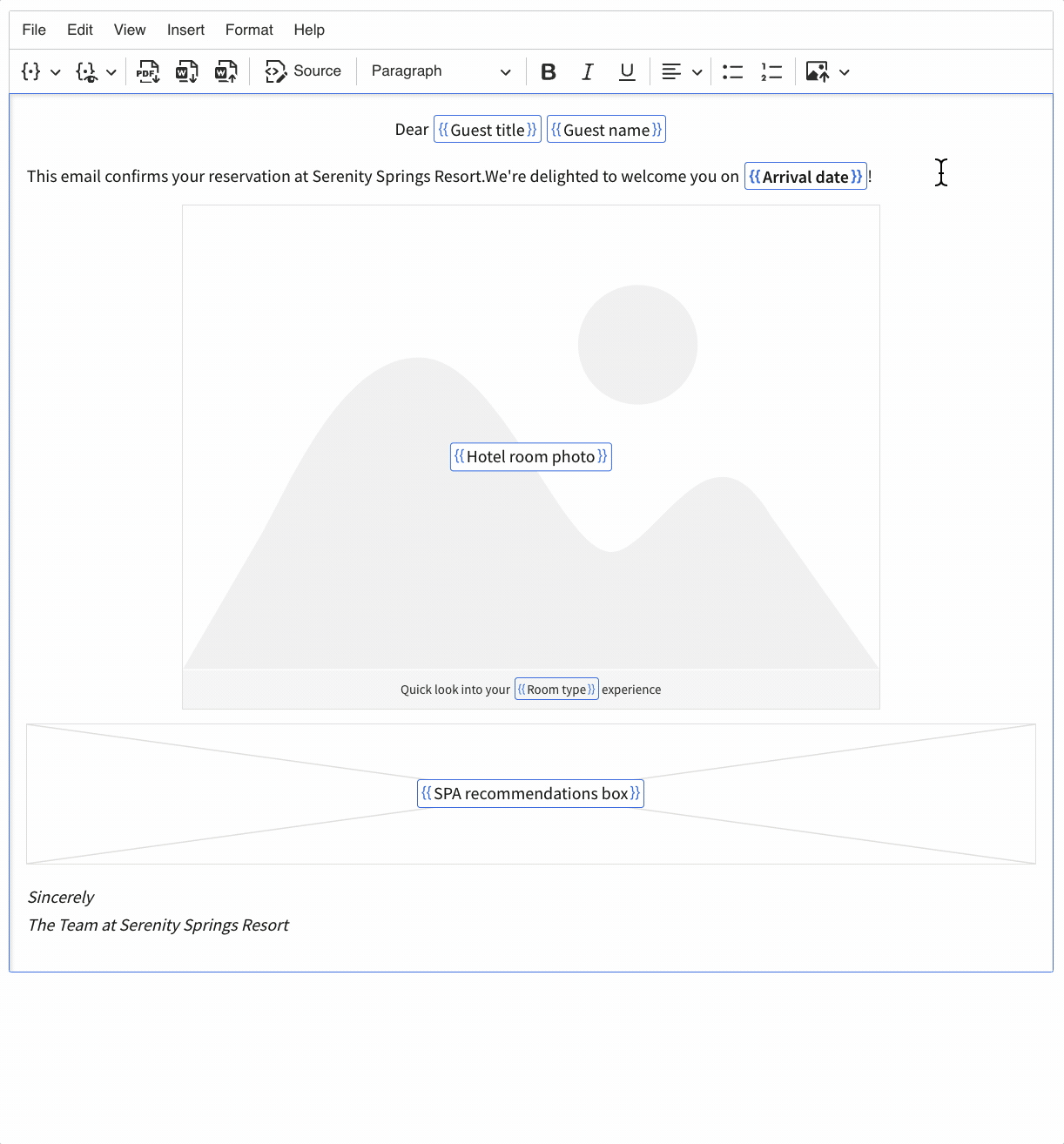Export the document to PDF

pyautogui.click(x=148, y=71)
